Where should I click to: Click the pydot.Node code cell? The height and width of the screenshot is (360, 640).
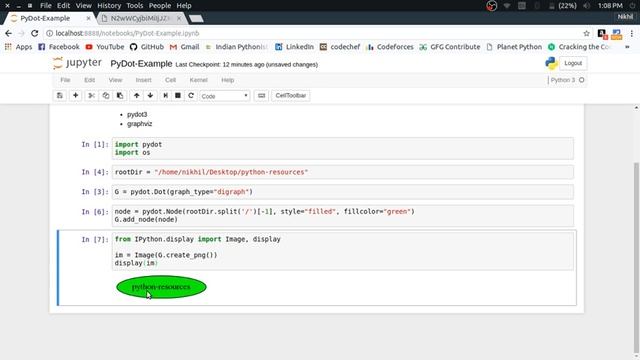point(342,216)
